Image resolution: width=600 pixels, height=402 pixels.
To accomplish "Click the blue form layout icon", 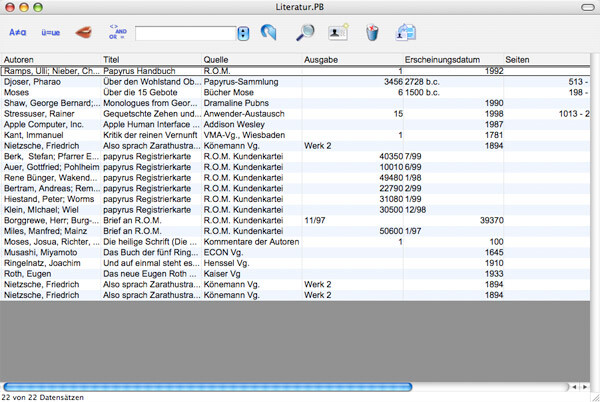I will point(406,34).
